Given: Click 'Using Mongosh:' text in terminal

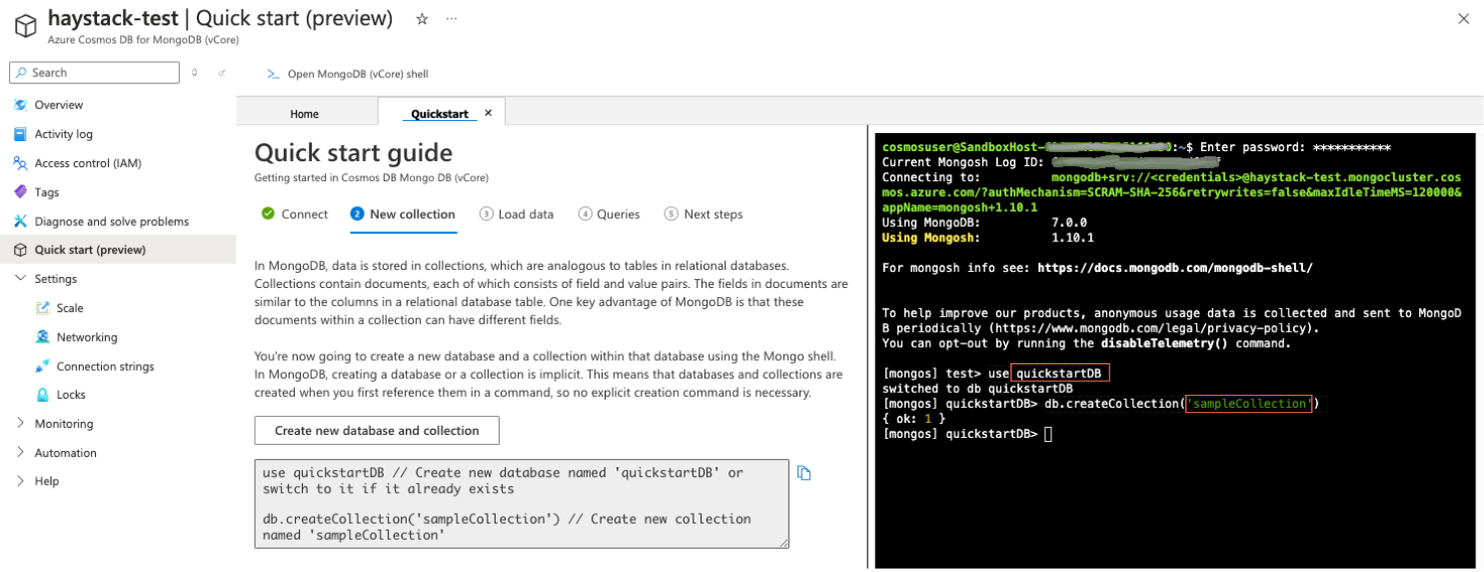Looking at the screenshot, I should pos(932,238).
